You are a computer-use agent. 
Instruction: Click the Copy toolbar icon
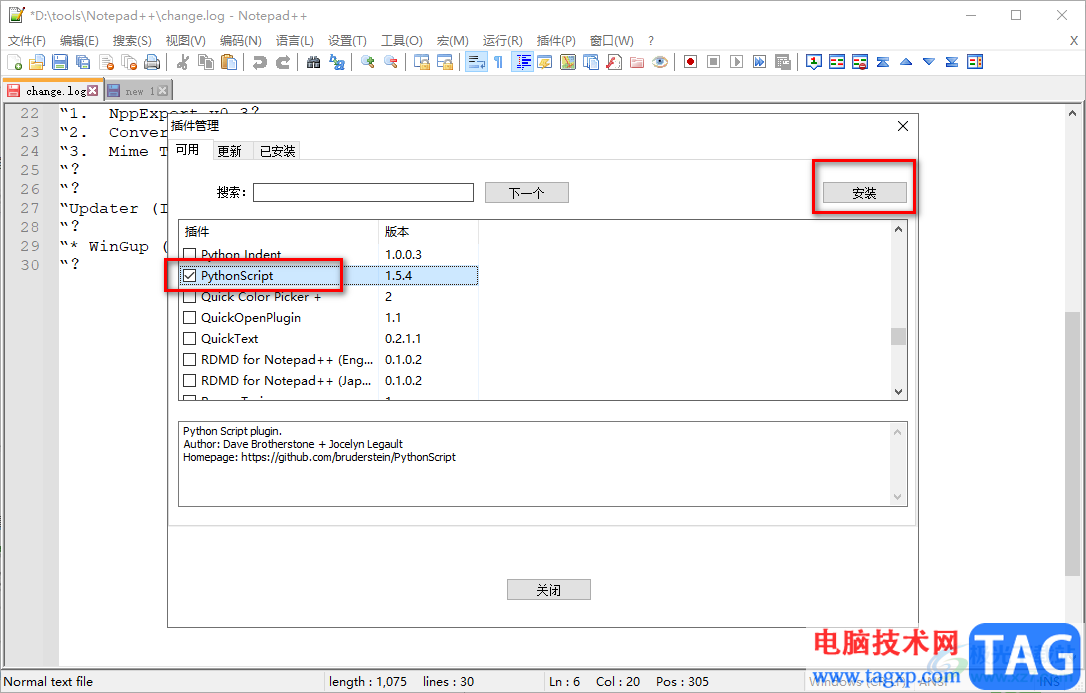click(x=206, y=62)
